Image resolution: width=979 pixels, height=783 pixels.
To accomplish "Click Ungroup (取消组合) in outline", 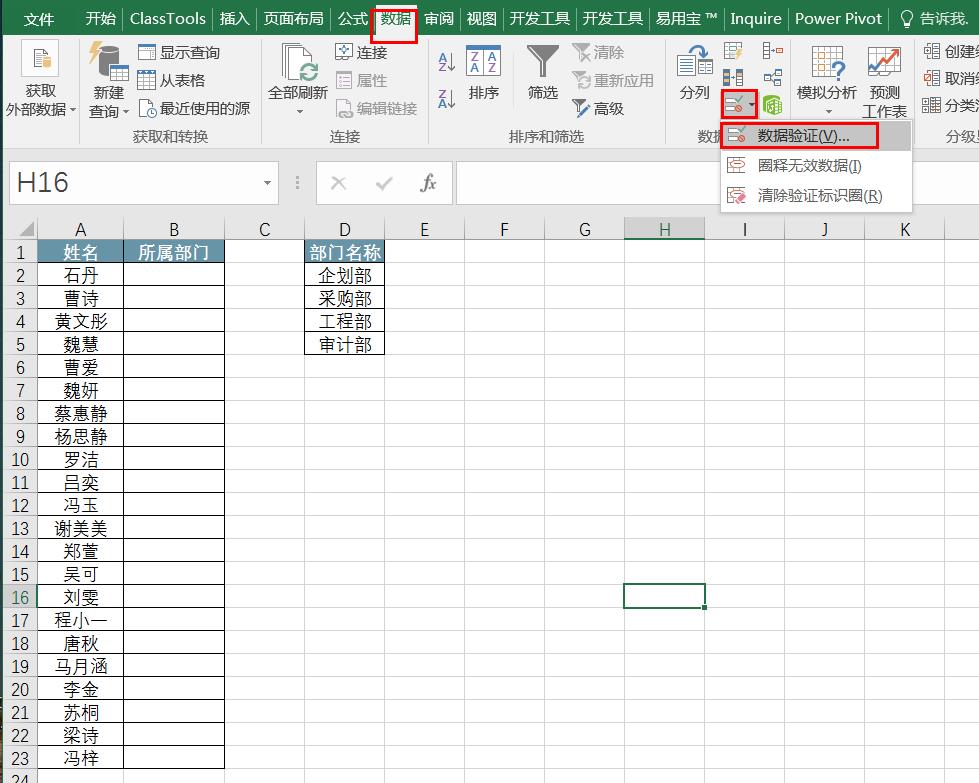I will click(950, 78).
